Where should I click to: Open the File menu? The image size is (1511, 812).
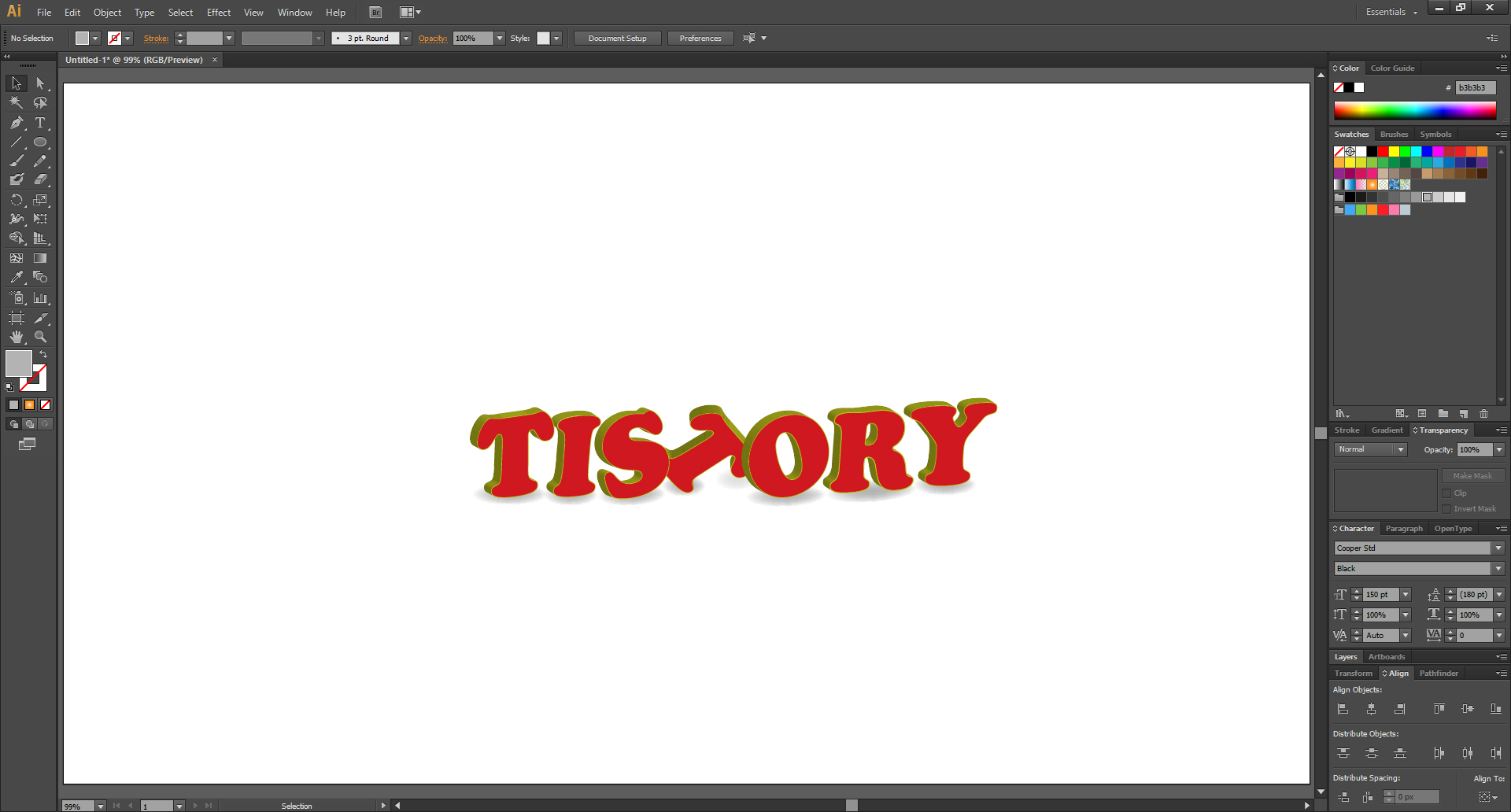tap(44, 13)
